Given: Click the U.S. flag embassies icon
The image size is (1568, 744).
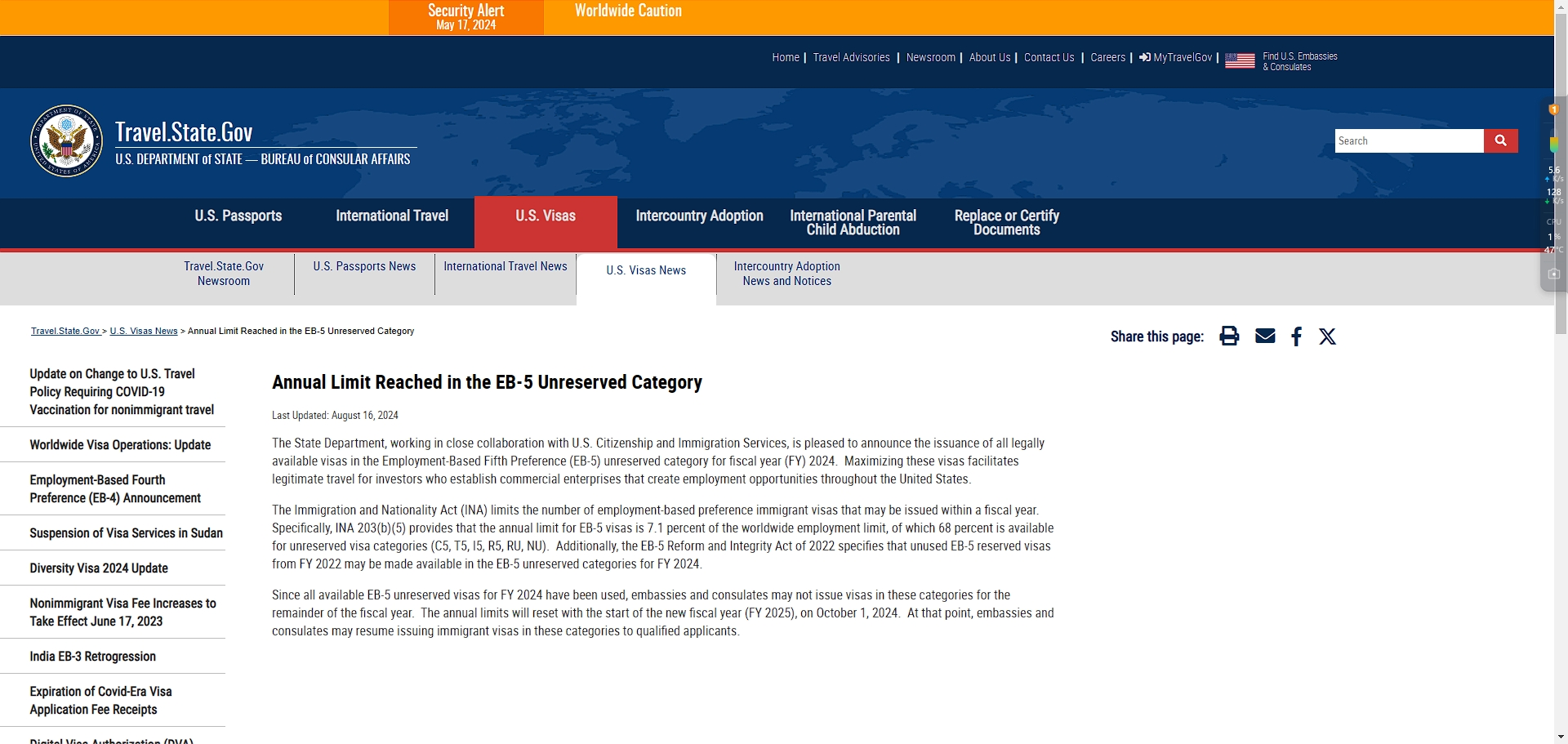Looking at the screenshot, I should click(x=1240, y=60).
